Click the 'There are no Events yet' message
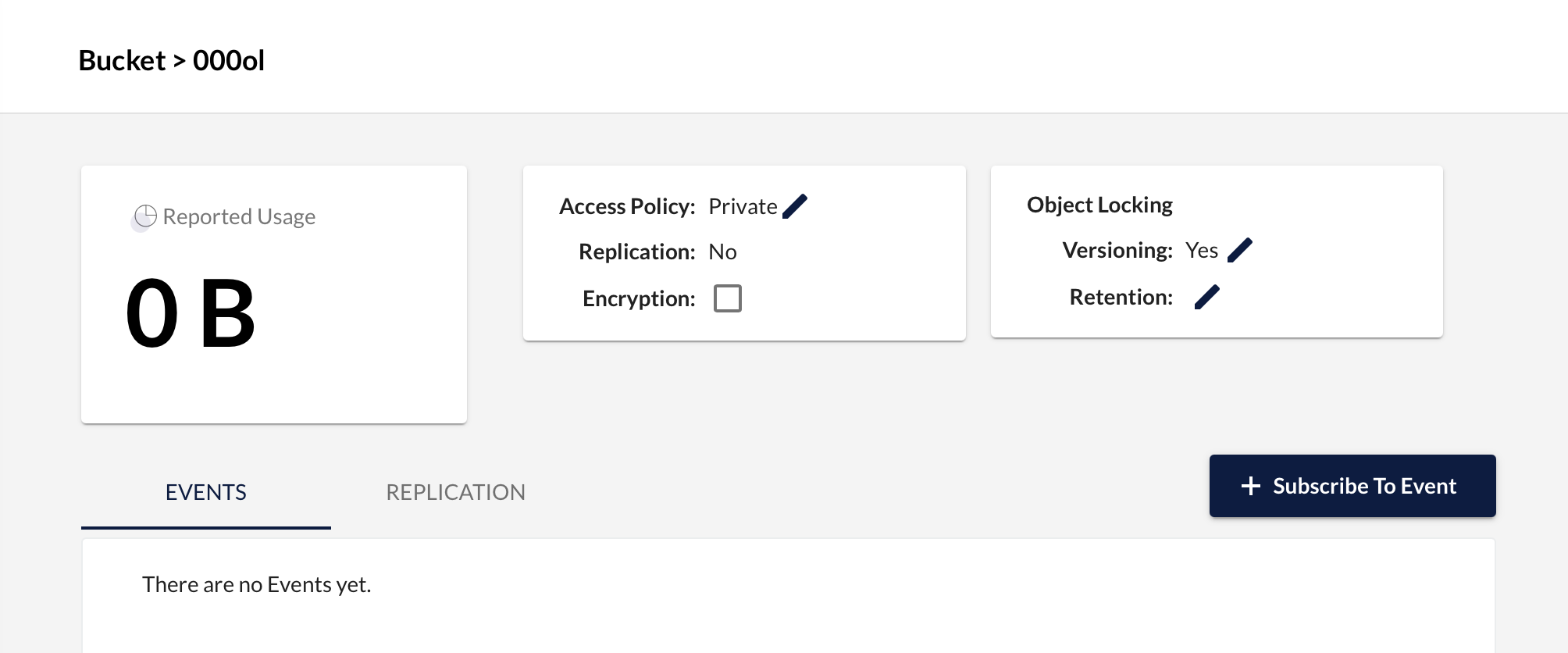Image resolution: width=1568 pixels, height=653 pixels. 257,584
